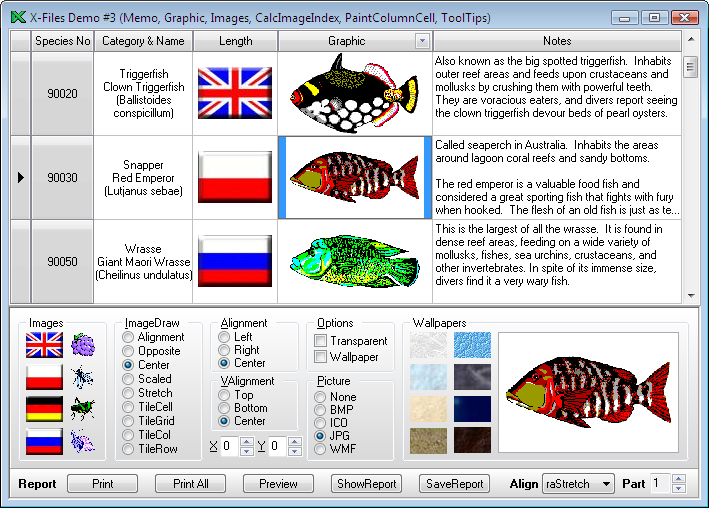Select the green grasshopper image icon
The height and width of the screenshot is (508, 709).
(x=83, y=409)
